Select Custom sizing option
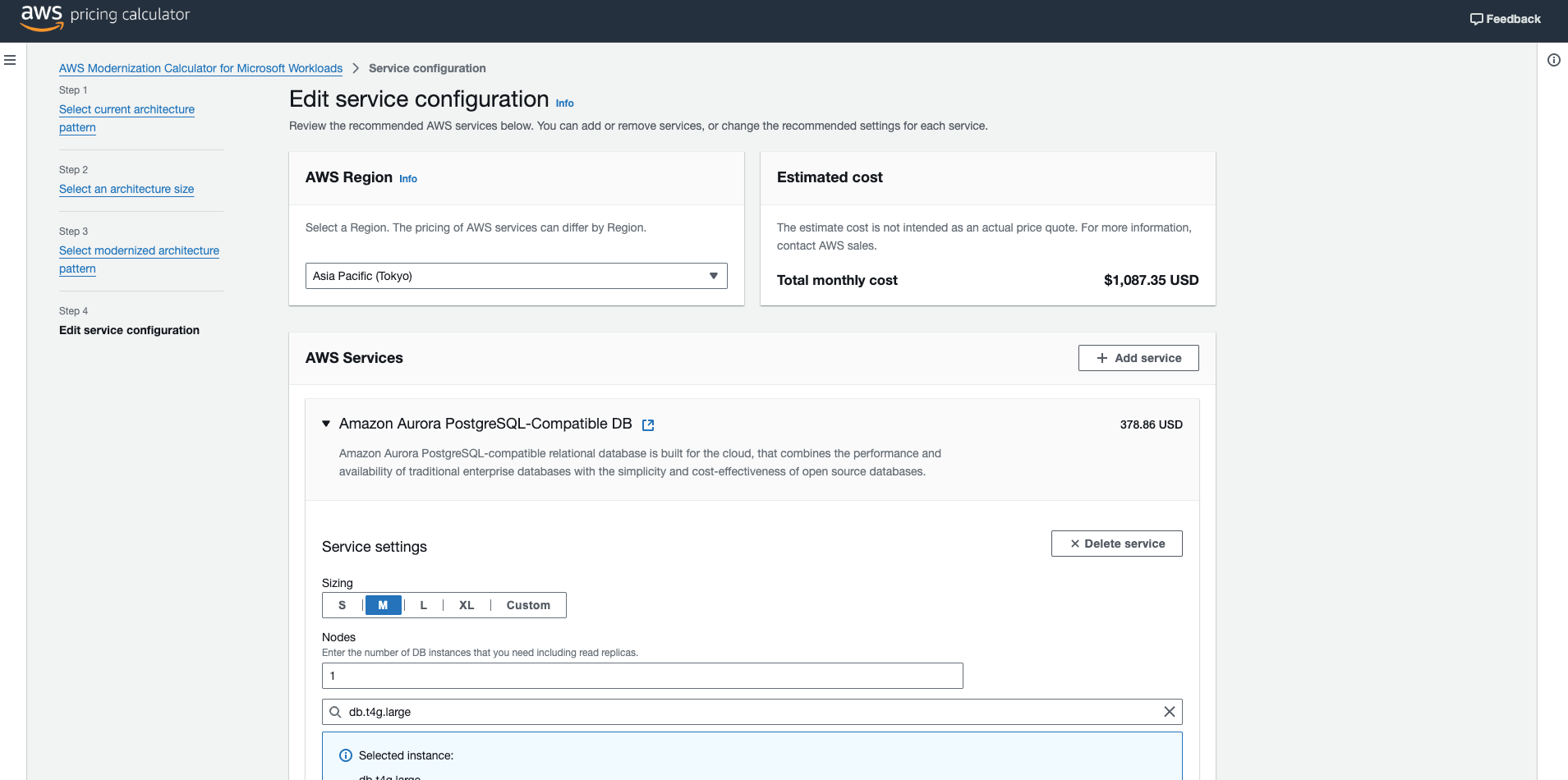Viewport: 1568px width, 780px height. coord(528,605)
